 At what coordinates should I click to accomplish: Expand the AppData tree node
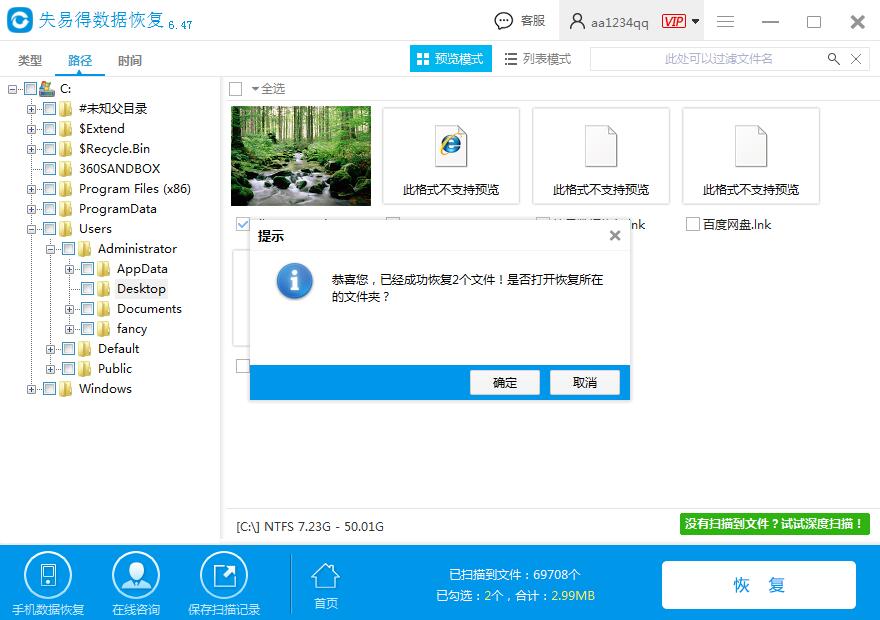tap(69, 269)
